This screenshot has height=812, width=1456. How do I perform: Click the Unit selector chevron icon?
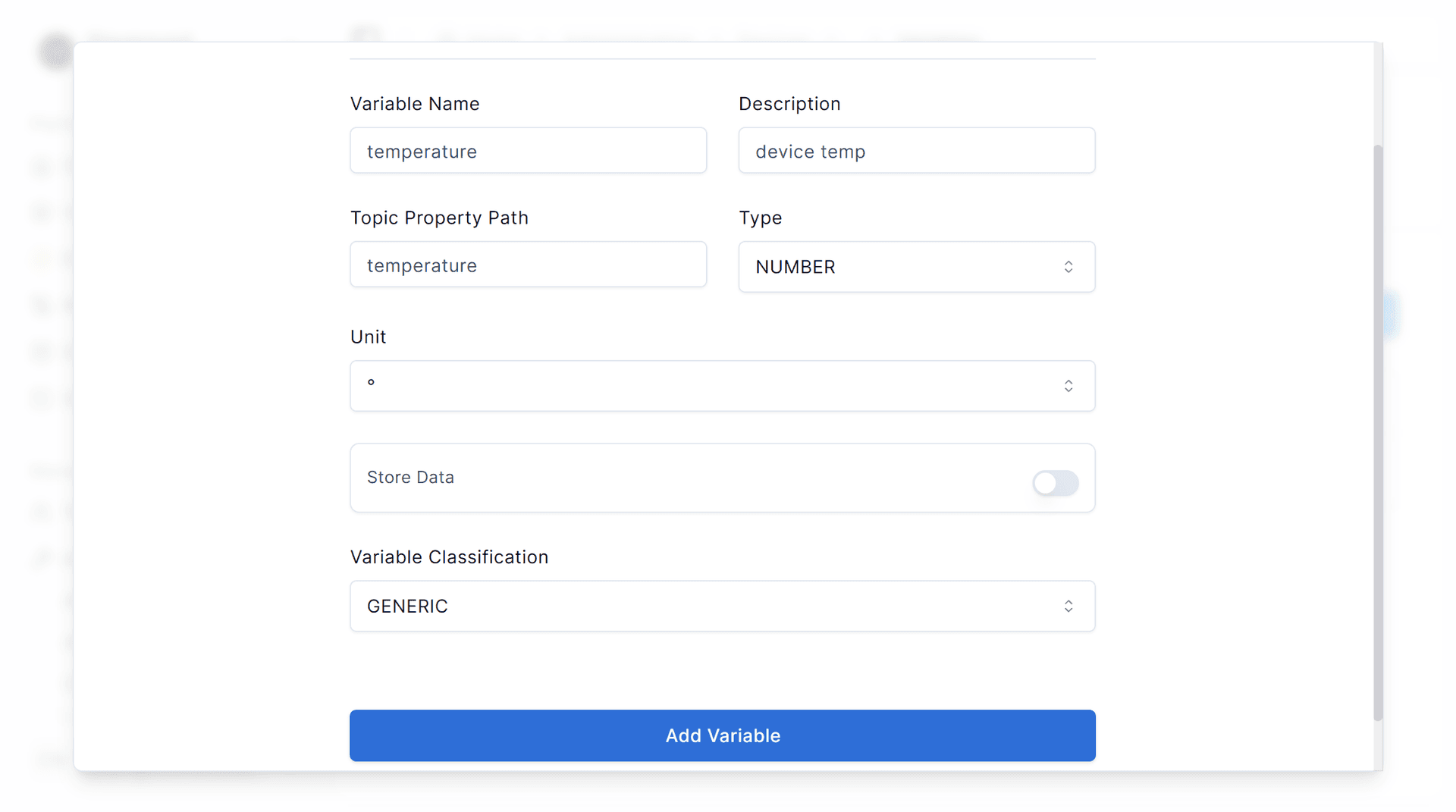tap(1068, 386)
